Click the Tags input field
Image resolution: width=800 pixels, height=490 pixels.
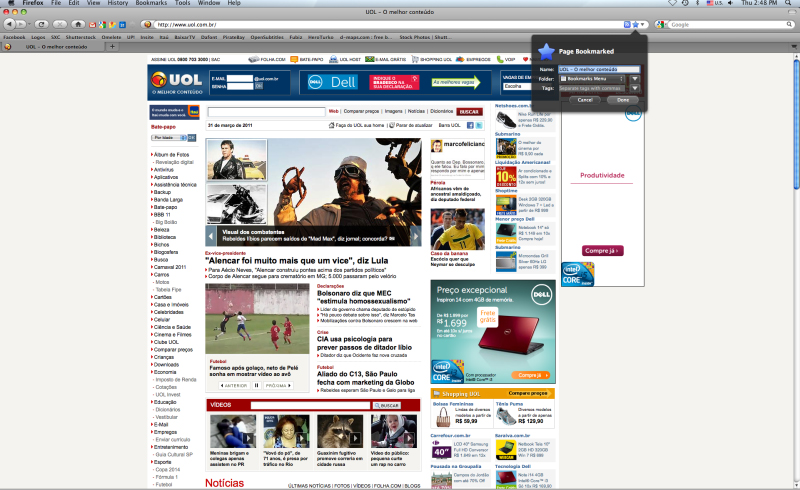[592, 88]
